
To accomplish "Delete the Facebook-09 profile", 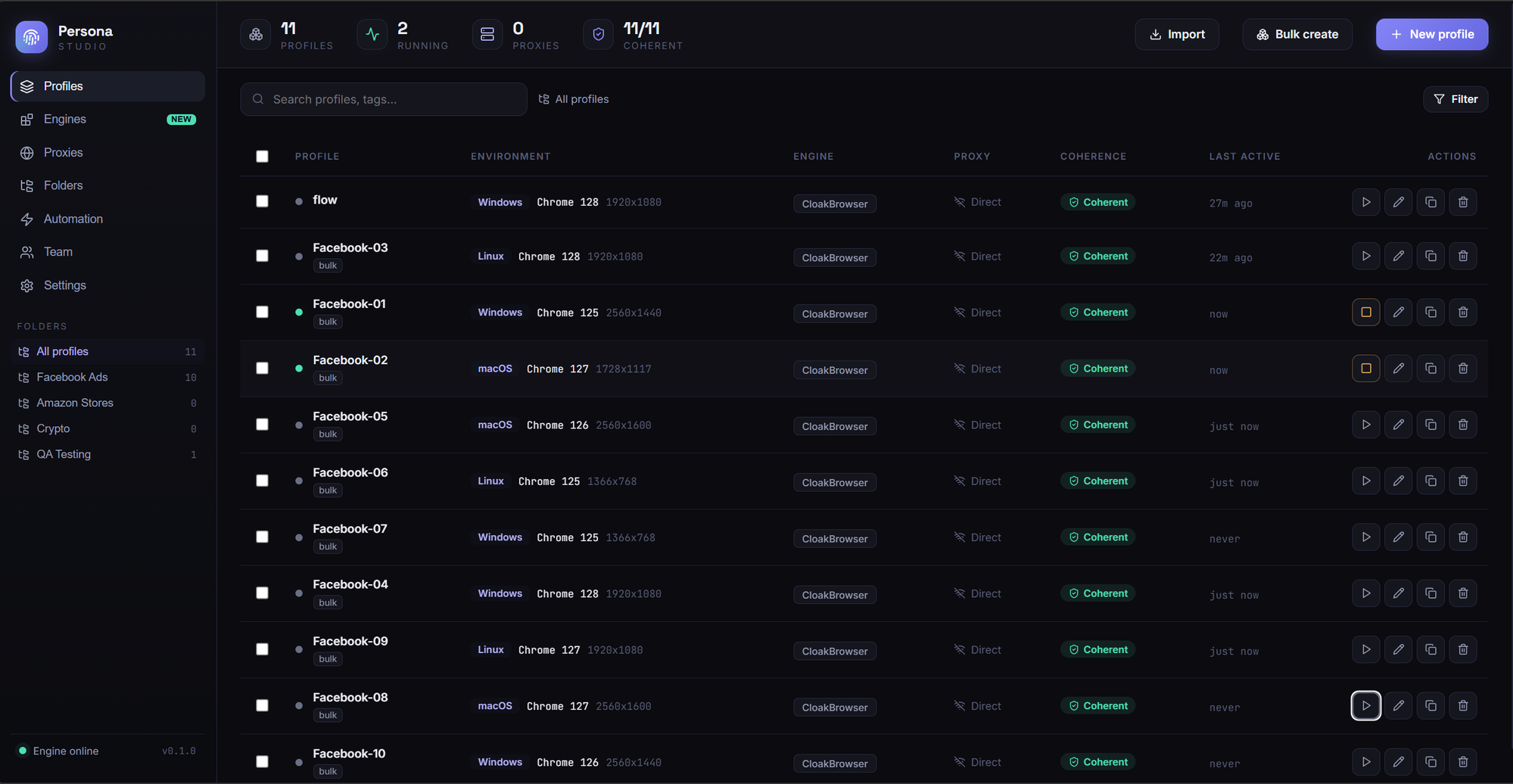I will 1463,649.
